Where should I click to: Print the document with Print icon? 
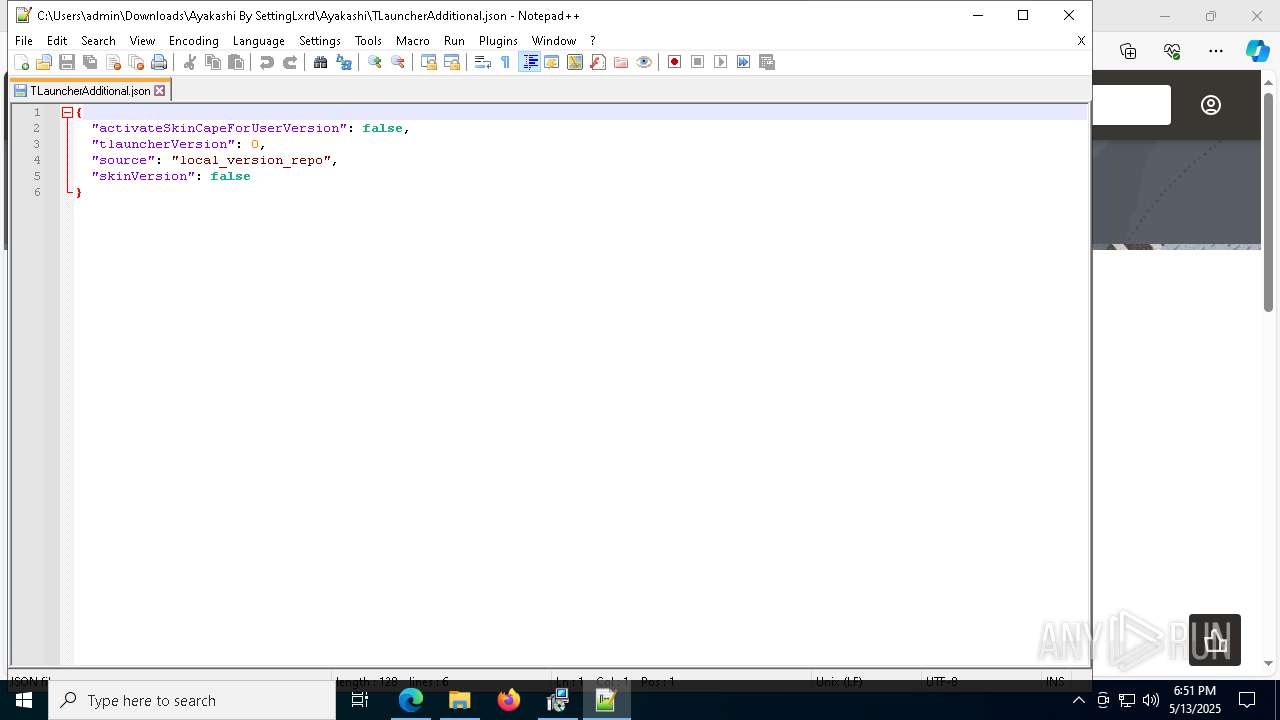click(x=159, y=62)
